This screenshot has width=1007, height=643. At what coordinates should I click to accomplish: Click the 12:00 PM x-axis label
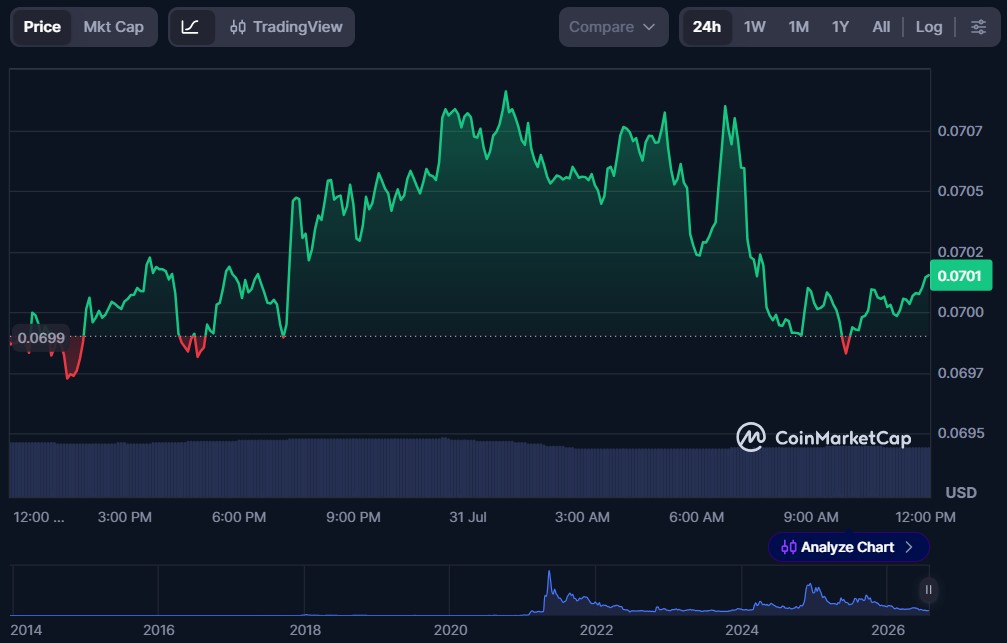pos(925,517)
